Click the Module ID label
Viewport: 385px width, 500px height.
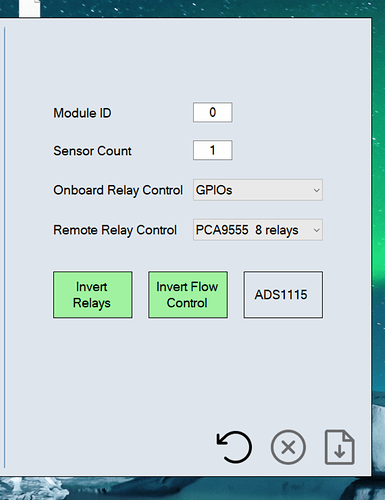[x=82, y=113]
